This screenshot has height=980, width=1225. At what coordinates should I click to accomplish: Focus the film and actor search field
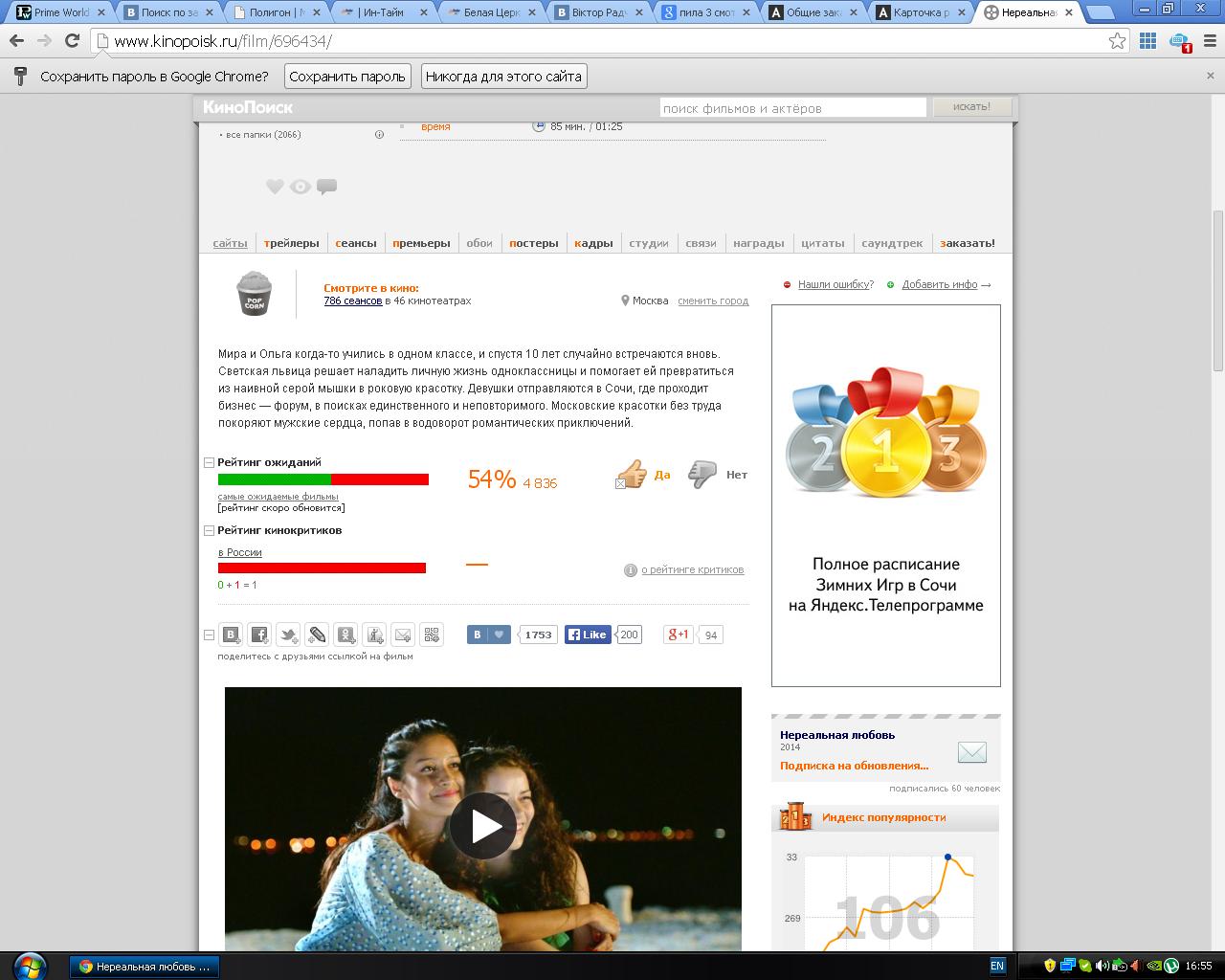(792, 108)
